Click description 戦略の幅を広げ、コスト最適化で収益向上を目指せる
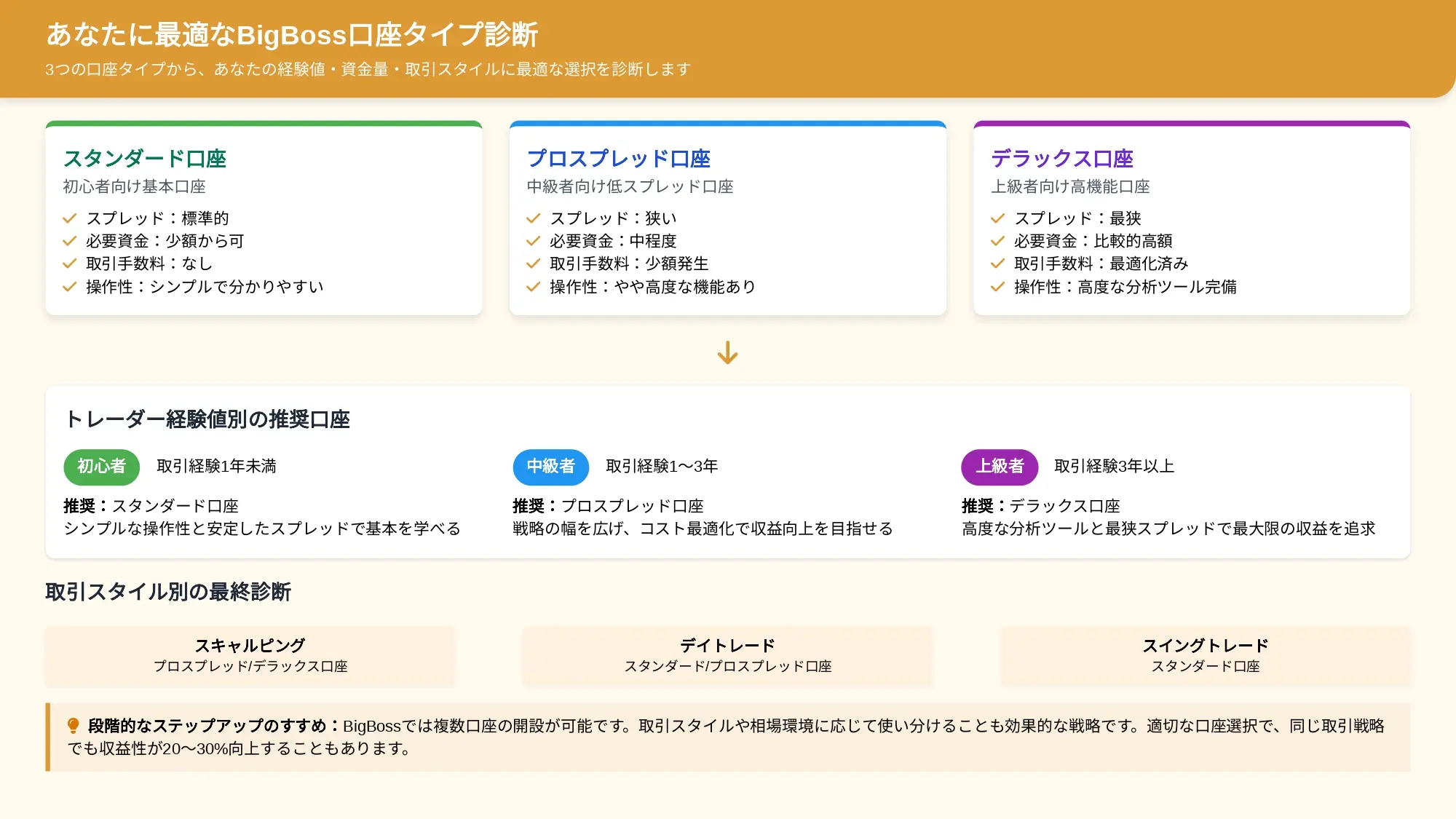Screen dimensions: 1456x819 (x=703, y=529)
